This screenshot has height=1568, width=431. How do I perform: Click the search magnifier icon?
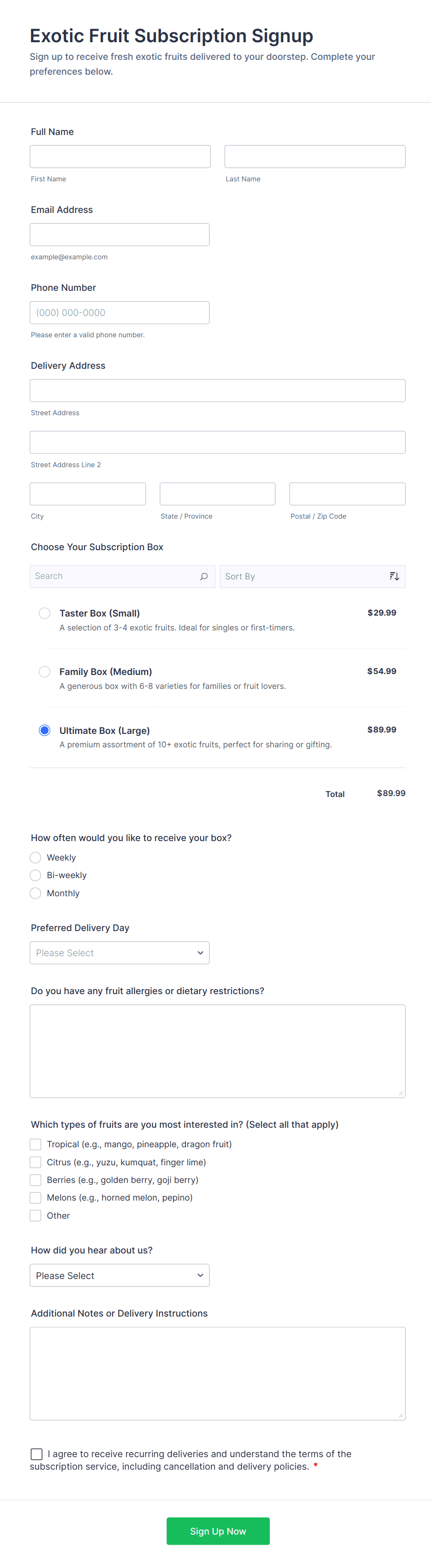click(203, 577)
